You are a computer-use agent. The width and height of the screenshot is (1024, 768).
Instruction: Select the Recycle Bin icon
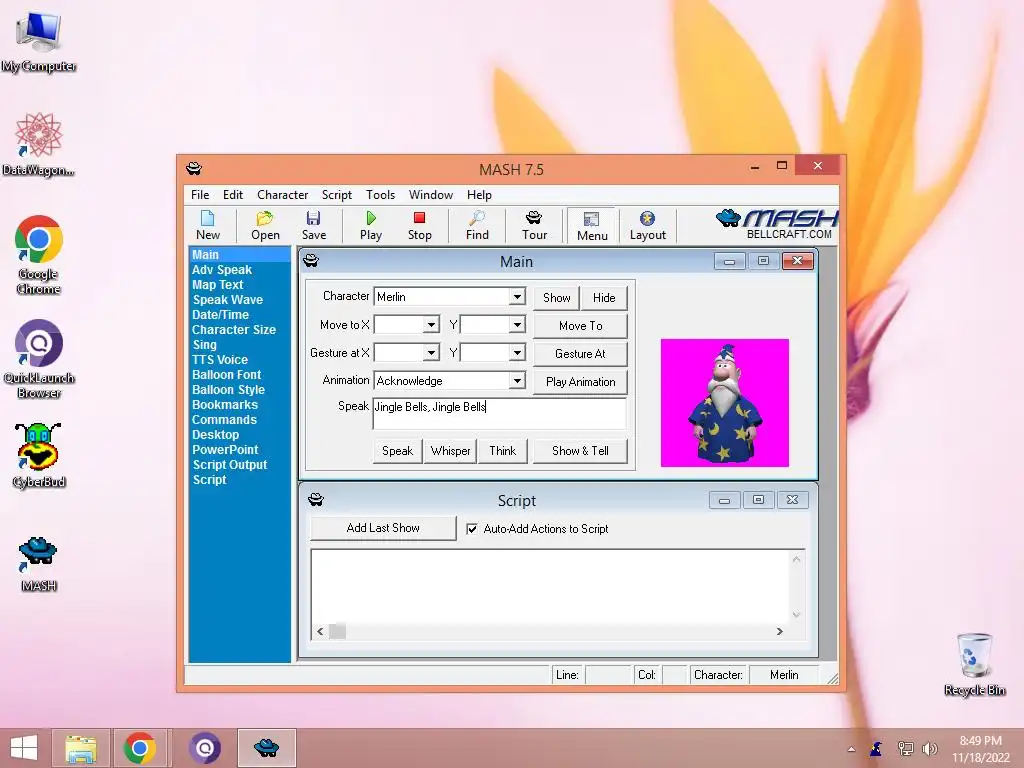(974, 664)
